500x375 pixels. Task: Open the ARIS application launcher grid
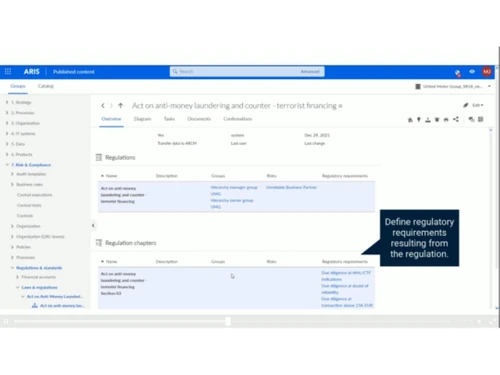tap(8, 71)
